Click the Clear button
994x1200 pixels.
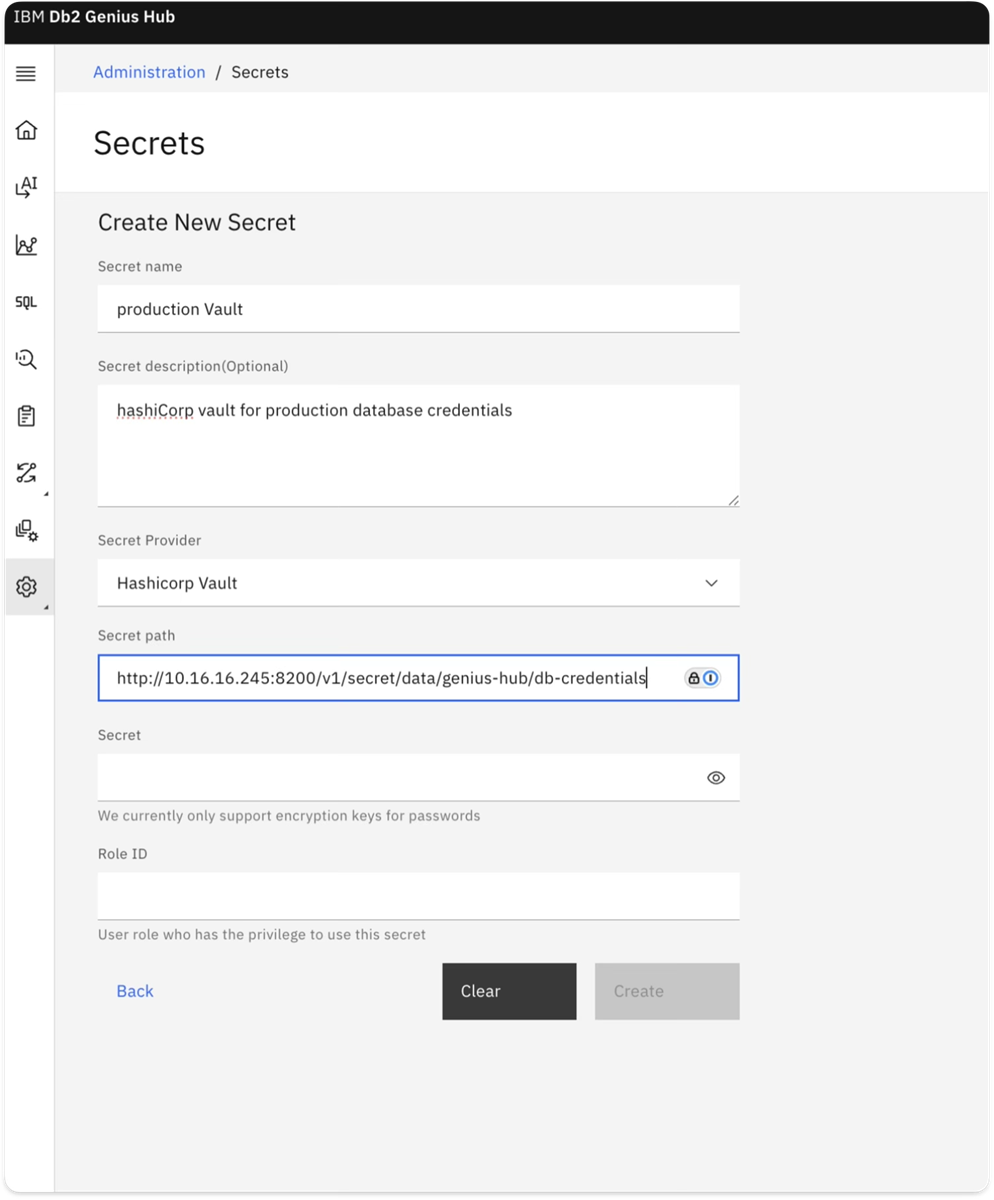pos(509,991)
